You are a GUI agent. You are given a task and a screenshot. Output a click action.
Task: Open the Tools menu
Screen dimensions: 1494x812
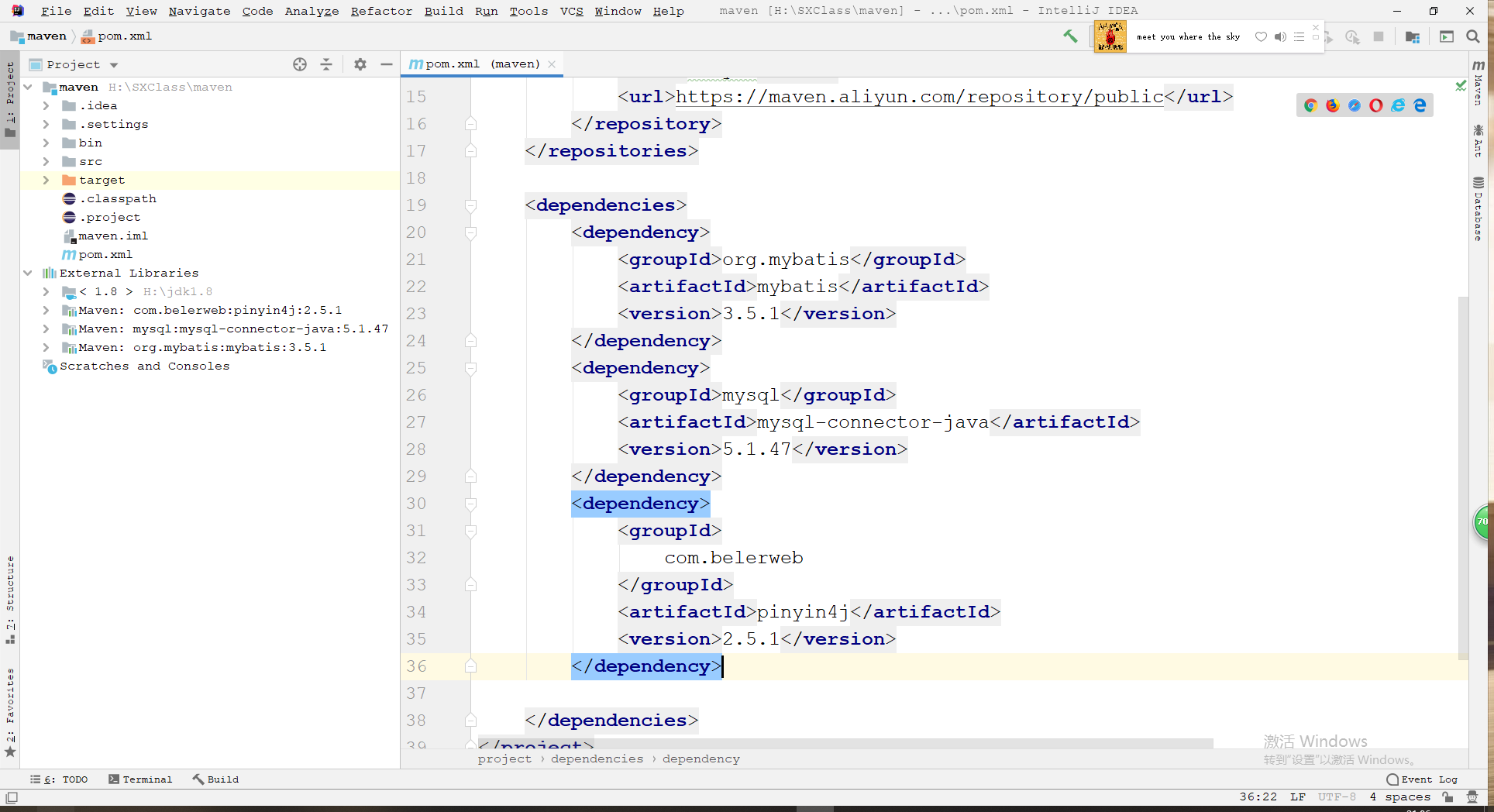pyautogui.click(x=528, y=11)
